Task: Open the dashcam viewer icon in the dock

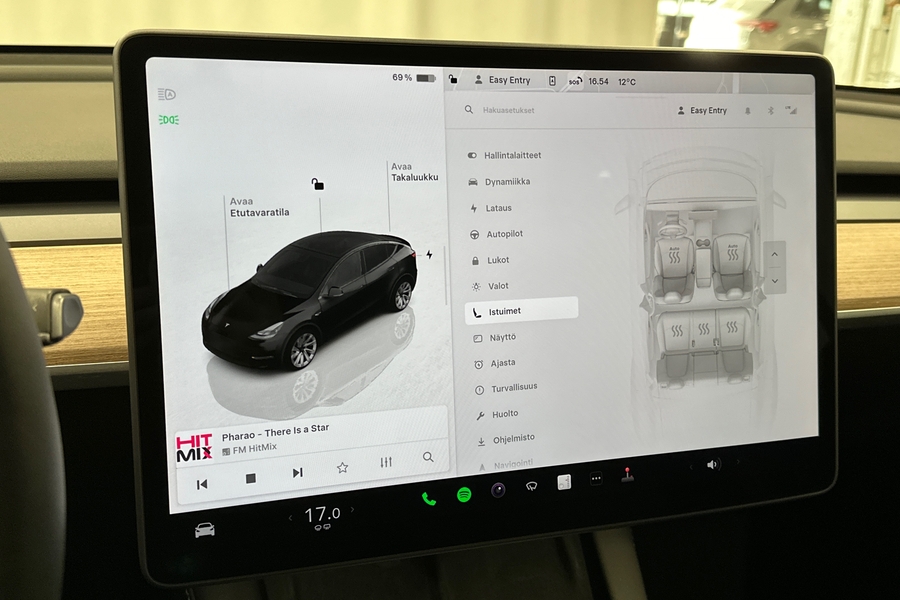Action: [x=498, y=489]
